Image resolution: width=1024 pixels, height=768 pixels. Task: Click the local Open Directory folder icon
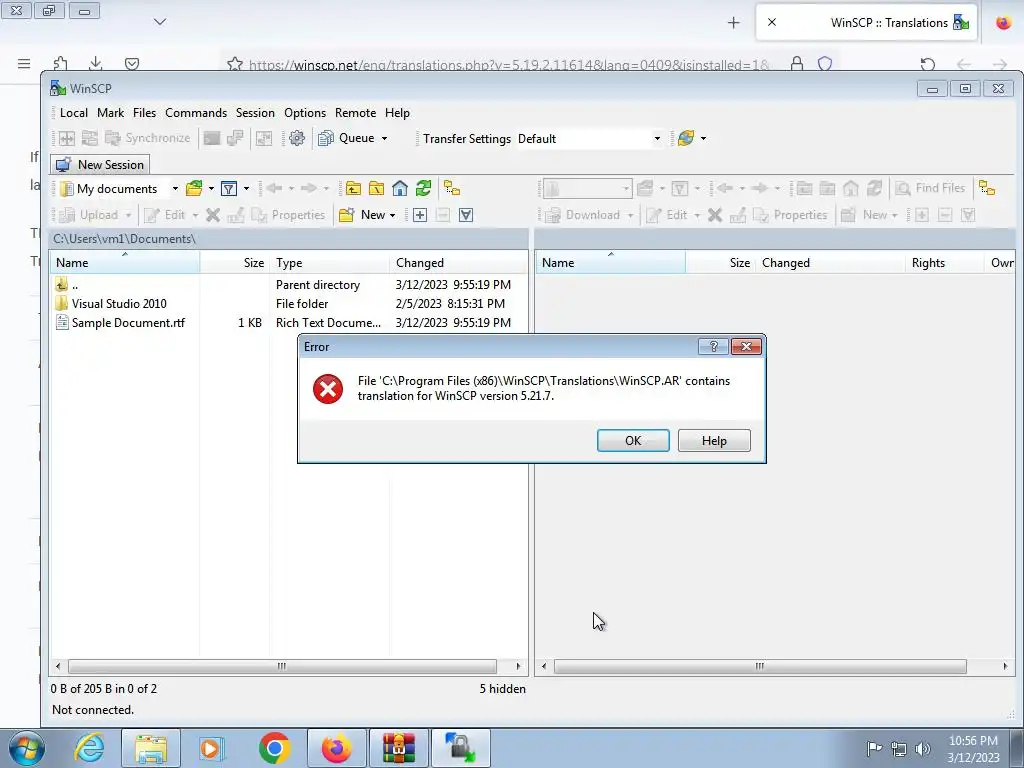(194, 189)
